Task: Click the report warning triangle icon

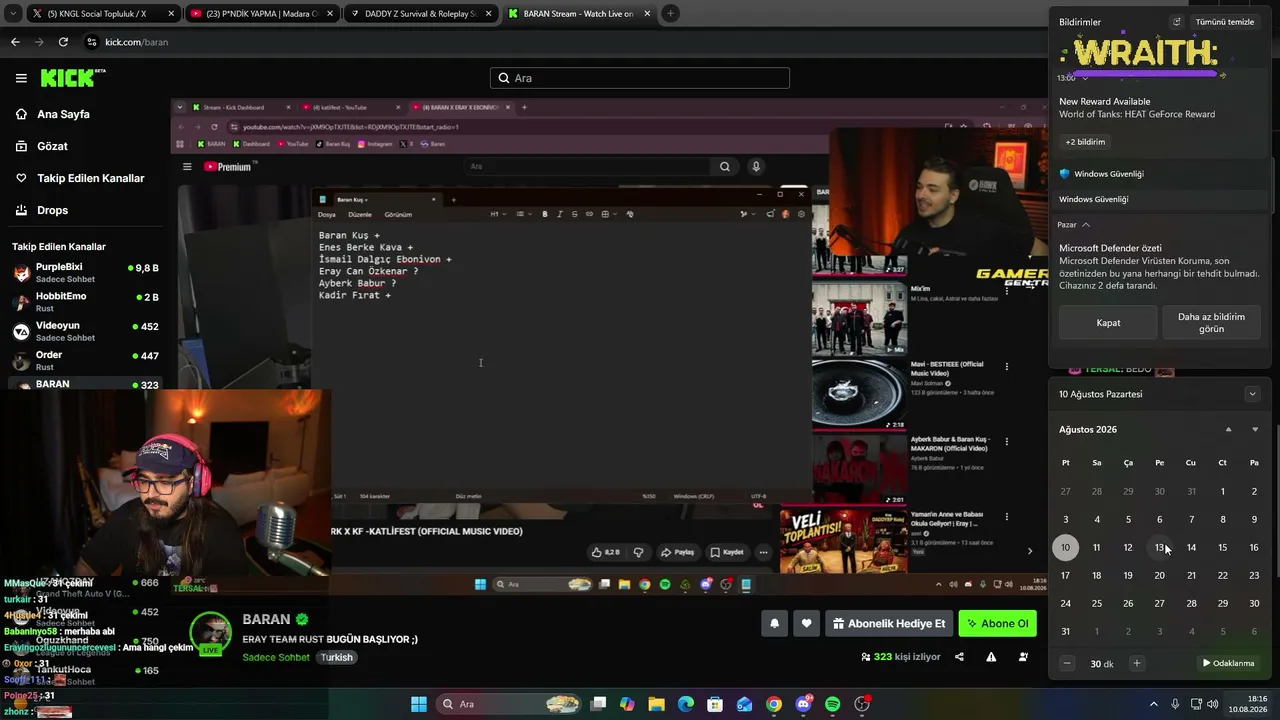Action: tap(991, 657)
